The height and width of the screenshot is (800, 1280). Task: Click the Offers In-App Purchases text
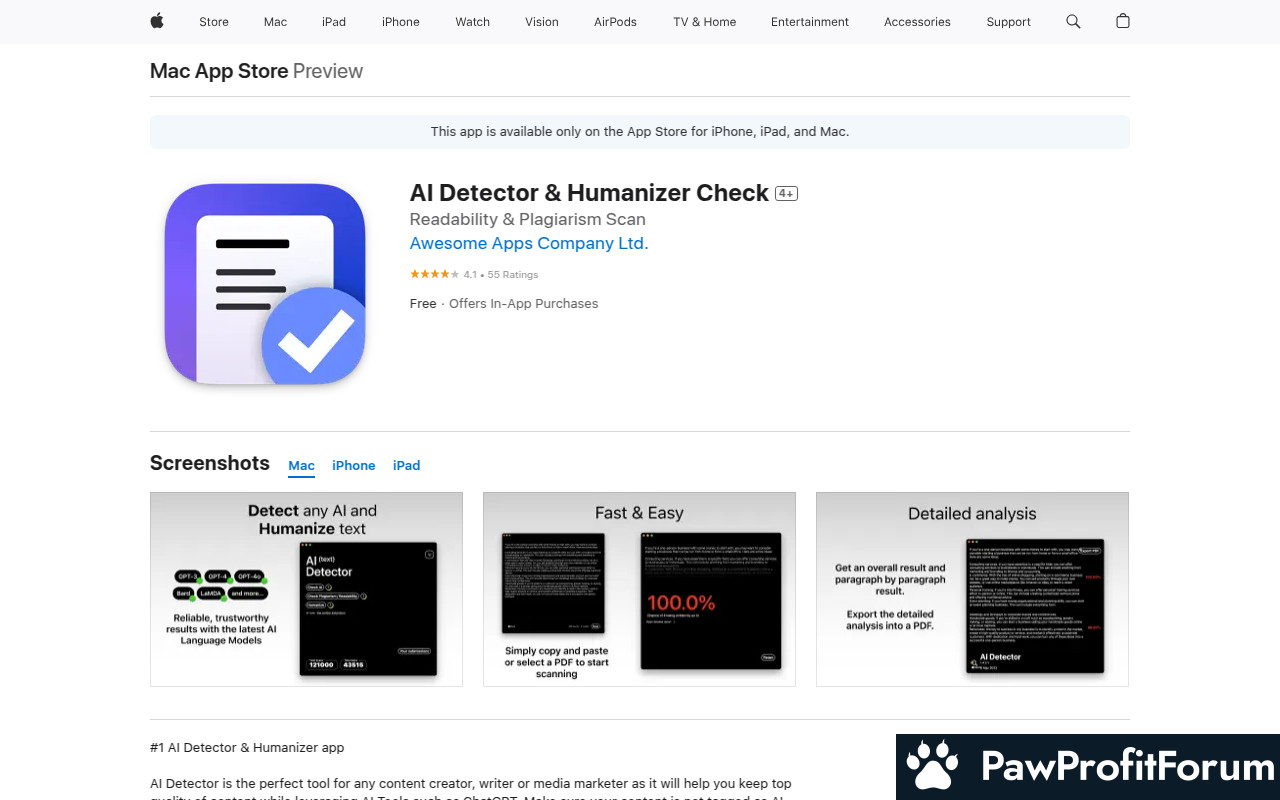pyautogui.click(x=524, y=304)
